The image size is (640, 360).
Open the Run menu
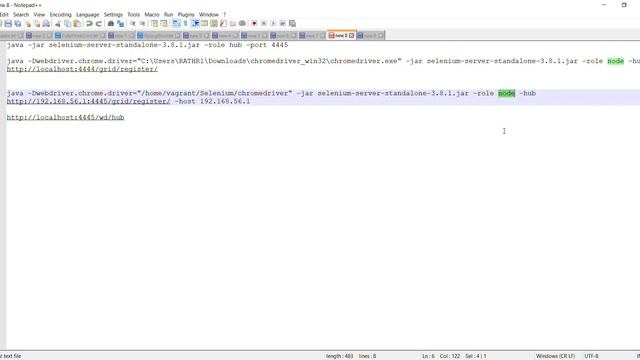tap(169, 15)
